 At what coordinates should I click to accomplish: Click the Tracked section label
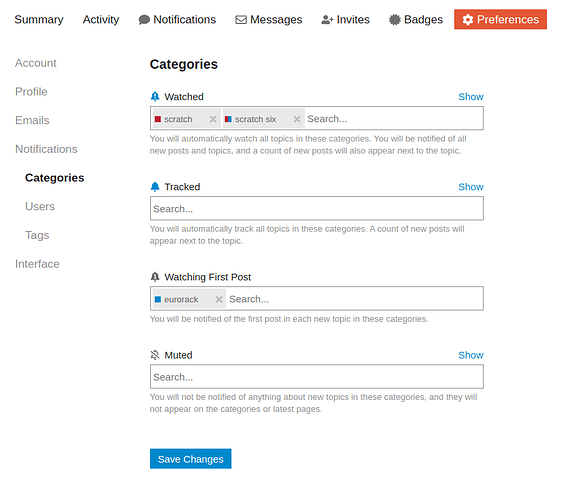182,187
